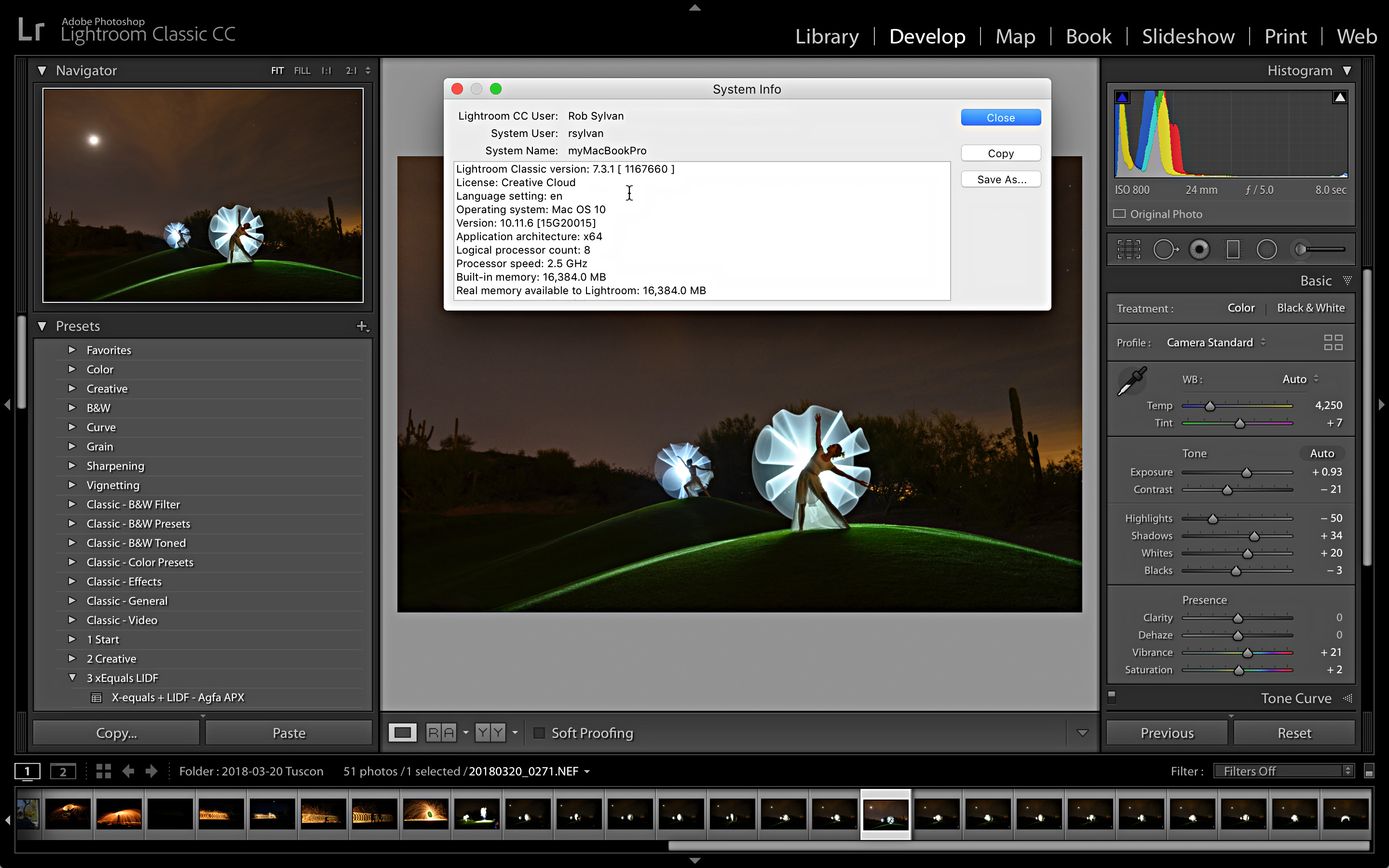Select the loupe view icon in toolbar
1389x868 pixels.
[400, 733]
